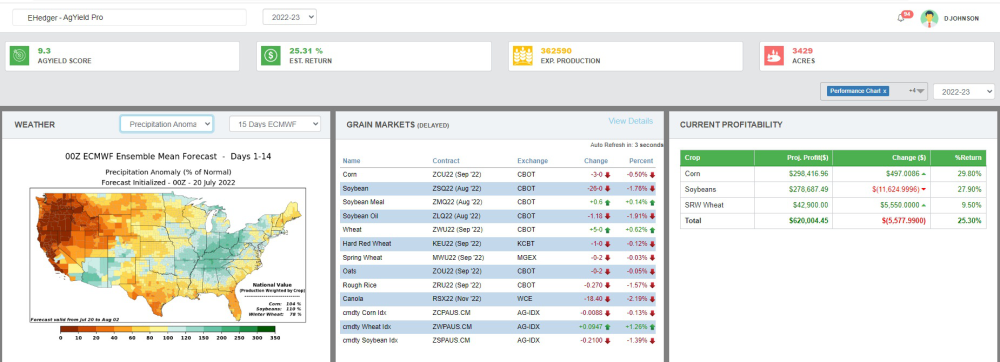
Task: Click SRW Wheat profit $42,900.00
Action: tap(811, 205)
